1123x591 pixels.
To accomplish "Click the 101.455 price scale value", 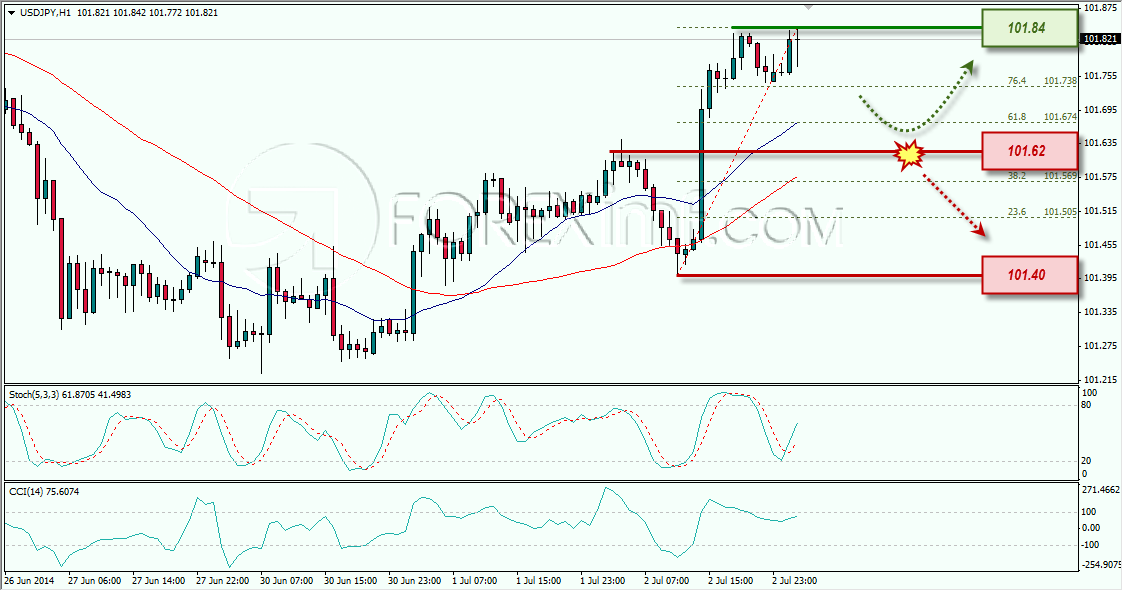I will pyautogui.click(x=1099, y=244).
